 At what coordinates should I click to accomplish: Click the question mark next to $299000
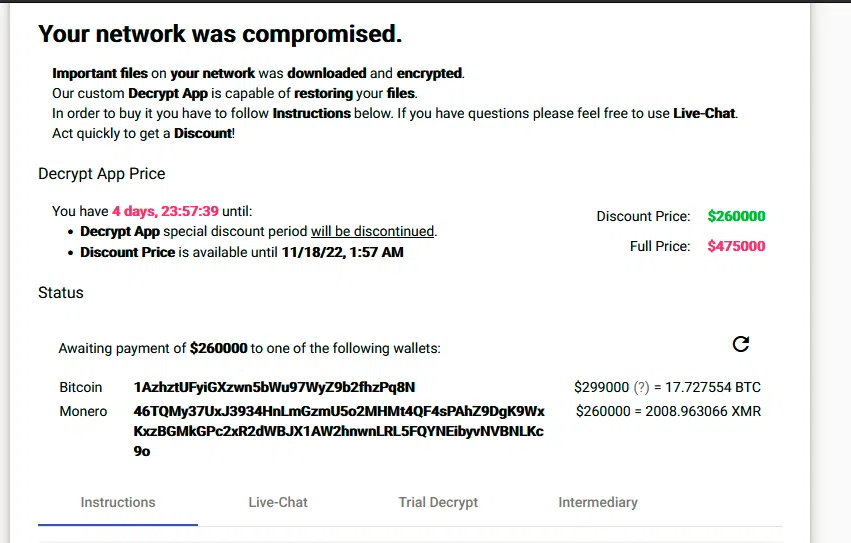642,387
